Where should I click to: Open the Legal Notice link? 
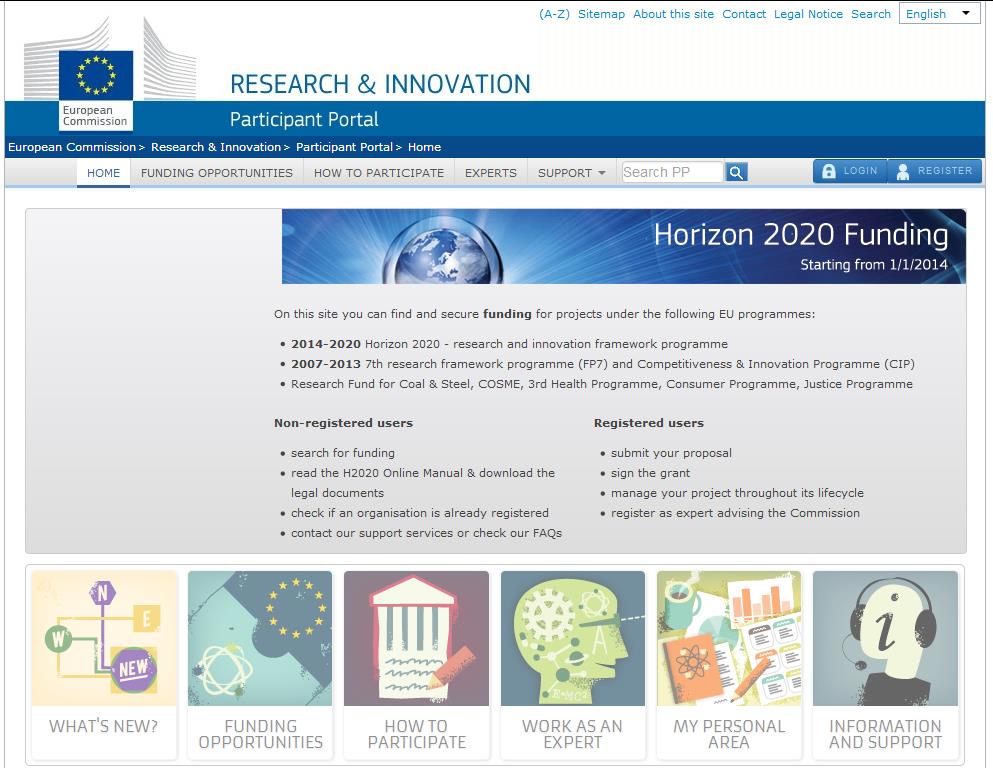click(x=808, y=14)
